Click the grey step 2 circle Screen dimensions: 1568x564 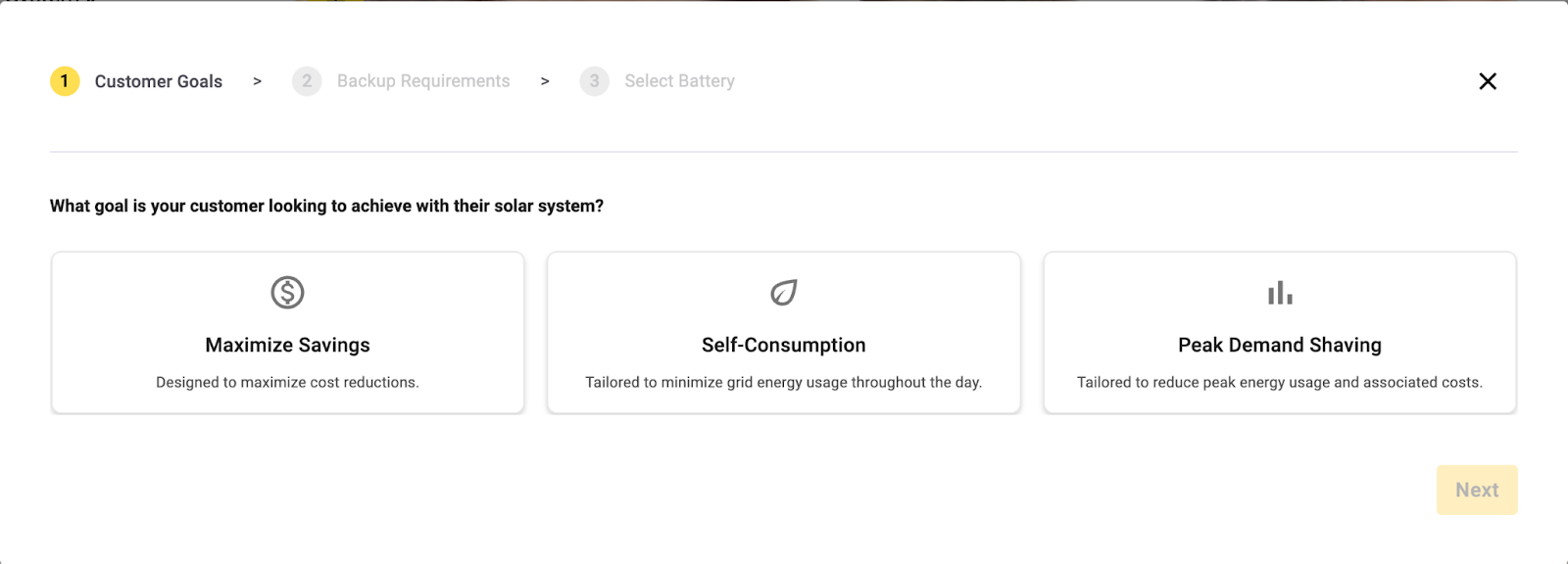pos(307,81)
